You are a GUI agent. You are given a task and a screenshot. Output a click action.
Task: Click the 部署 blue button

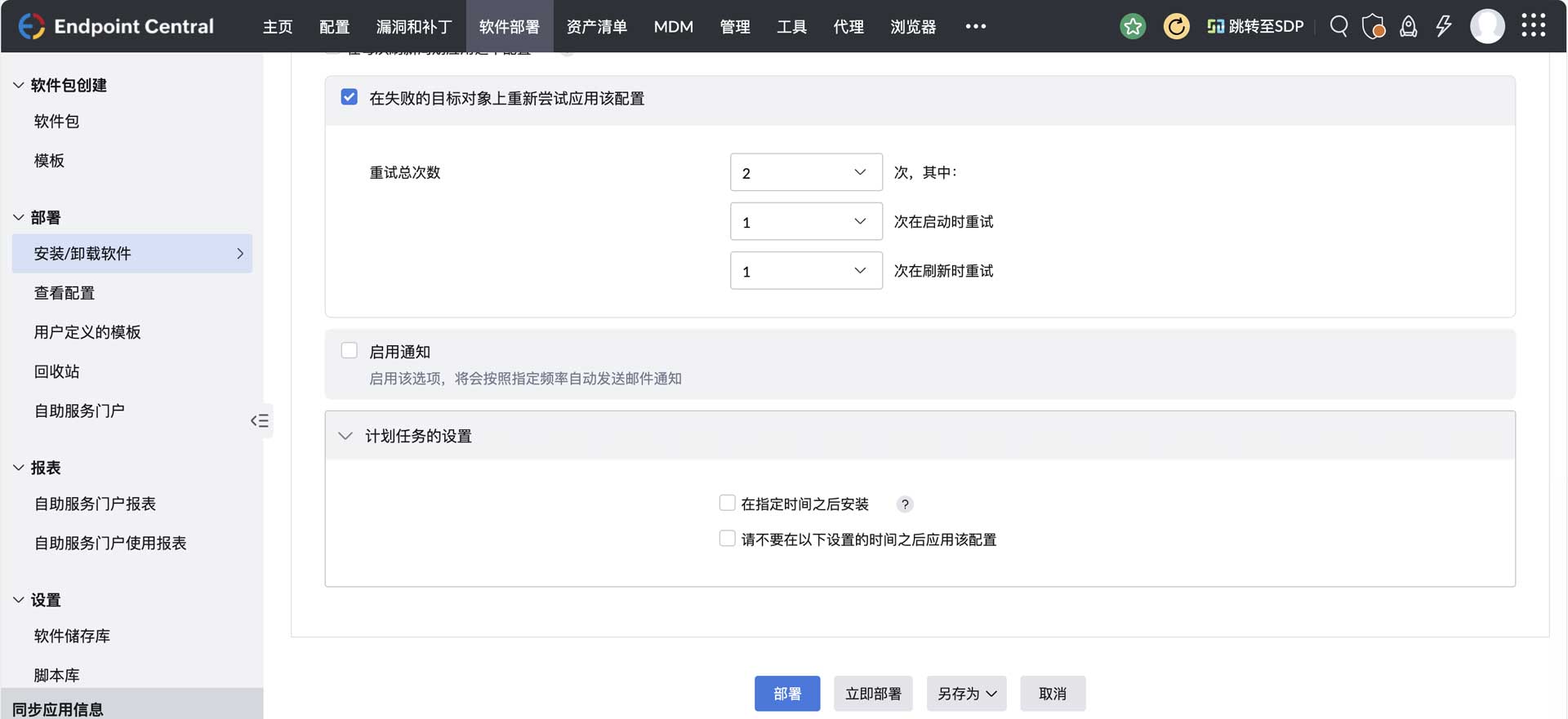click(787, 694)
